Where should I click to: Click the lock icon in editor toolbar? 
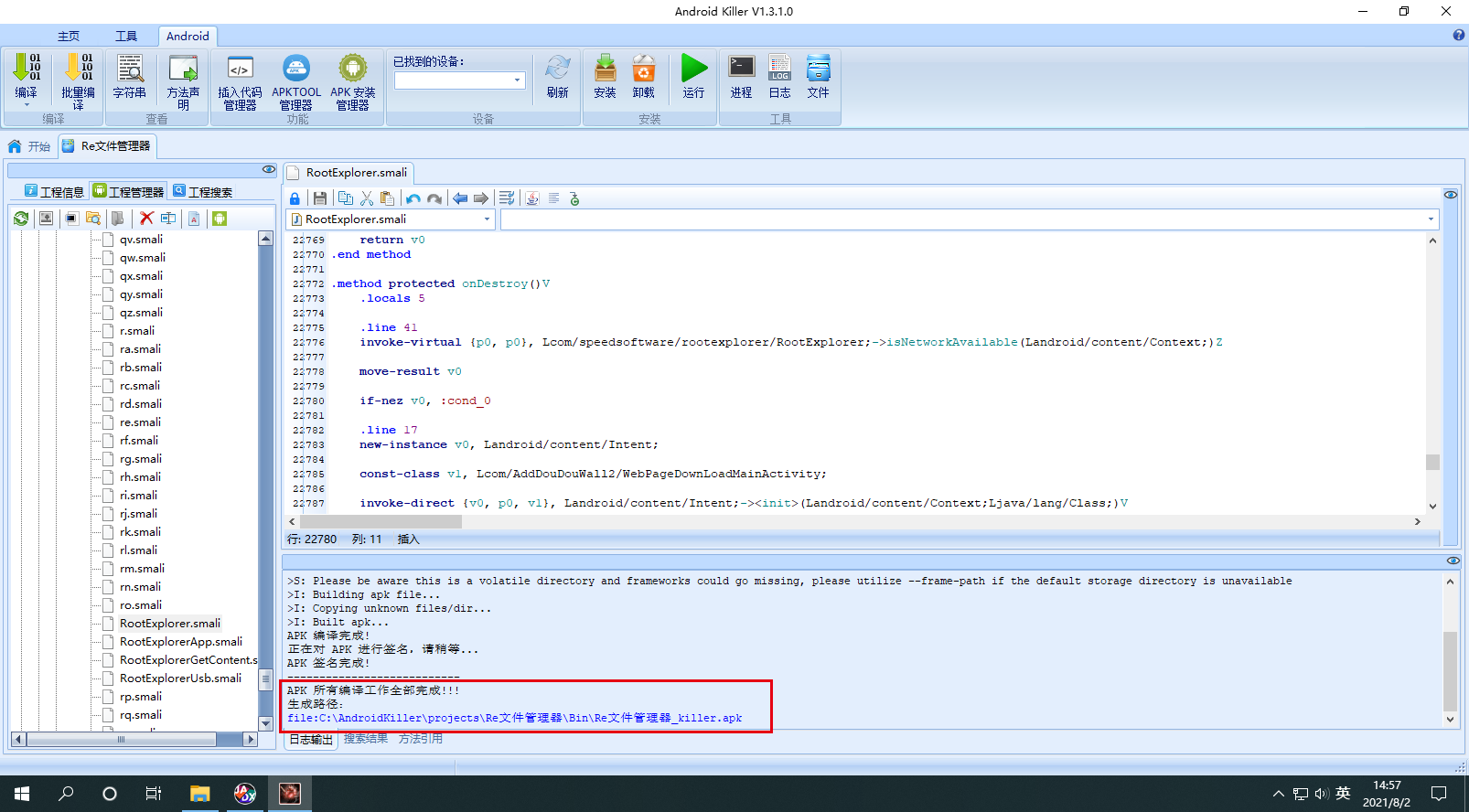point(295,198)
